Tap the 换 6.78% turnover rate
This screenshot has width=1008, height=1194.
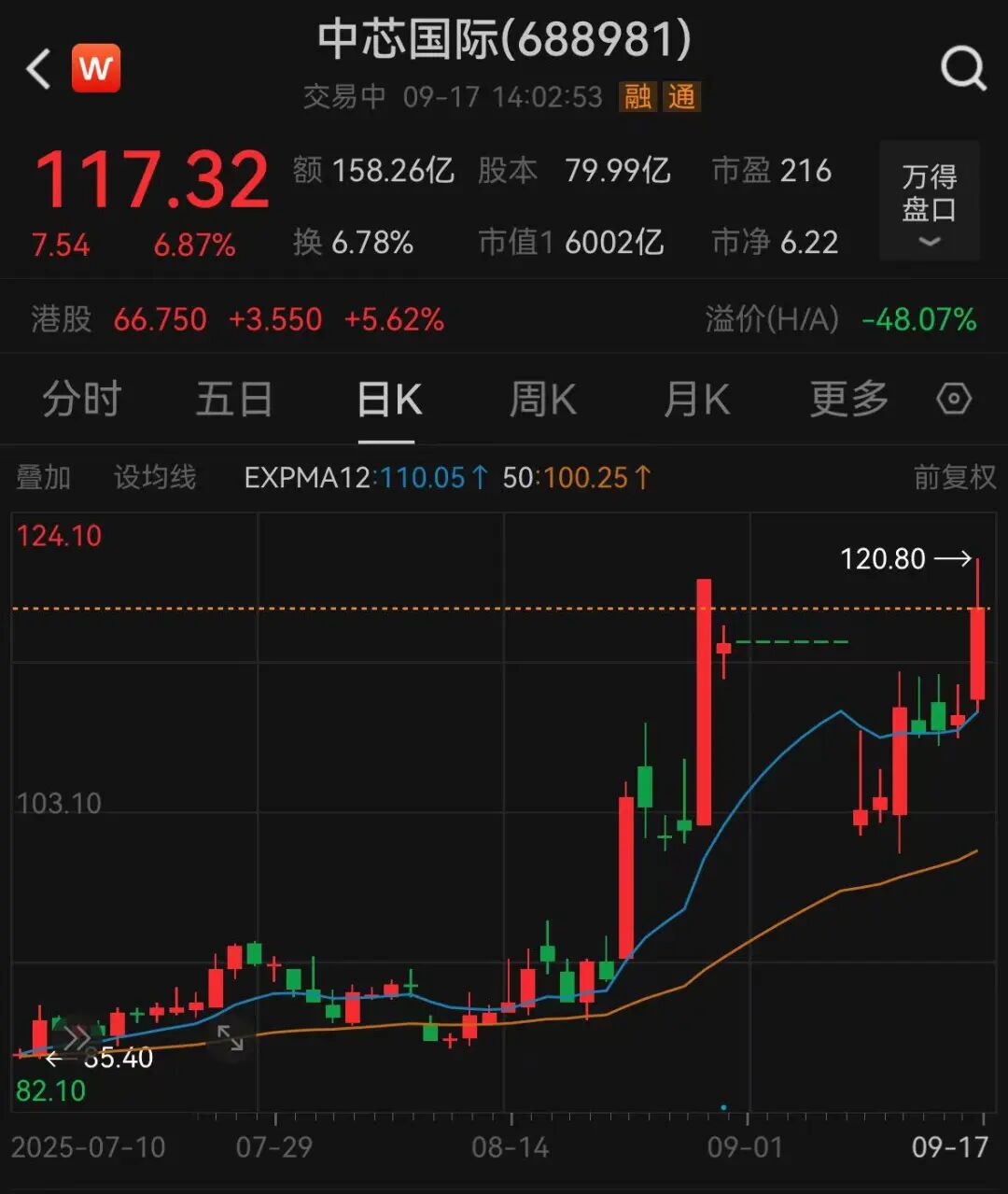coord(353,243)
